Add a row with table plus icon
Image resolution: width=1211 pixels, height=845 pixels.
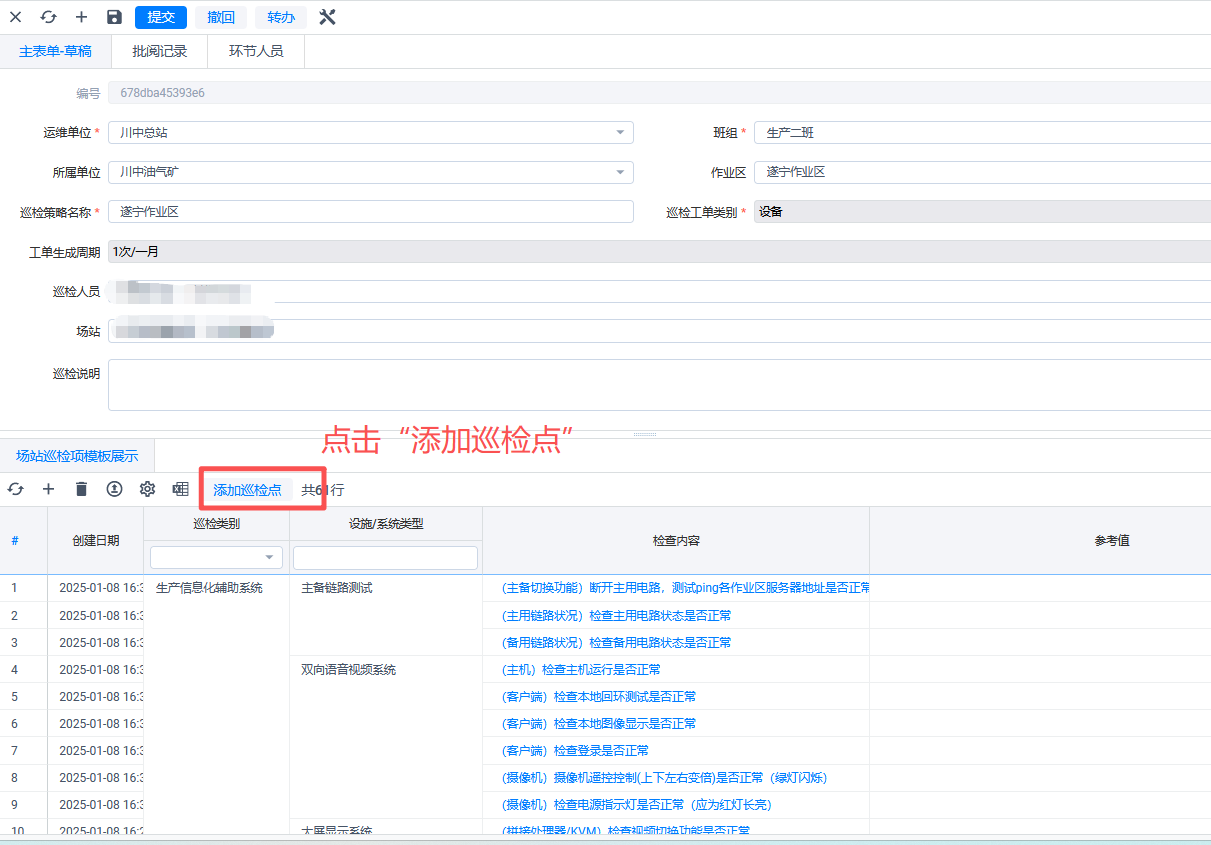tap(48, 489)
